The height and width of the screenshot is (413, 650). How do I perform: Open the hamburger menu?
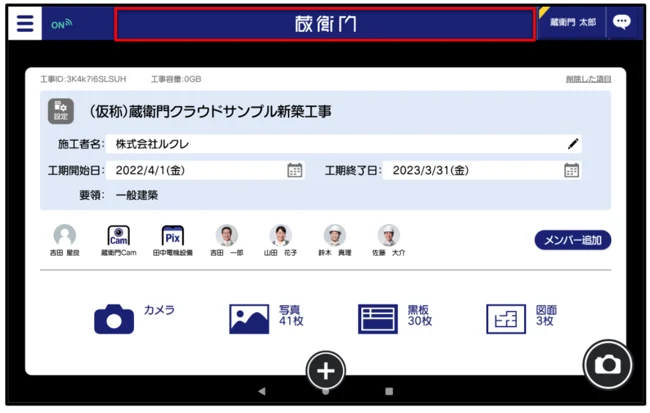(x=25, y=23)
